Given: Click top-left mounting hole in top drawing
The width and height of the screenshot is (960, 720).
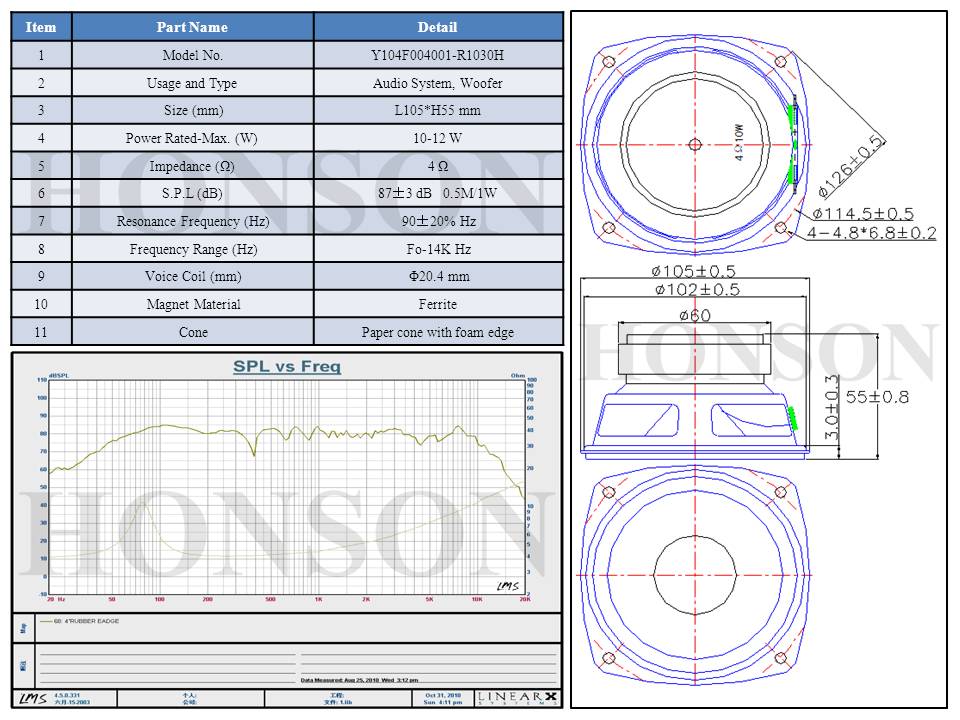Looking at the screenshot, I should pyautogui.click(x=609, y=60).
